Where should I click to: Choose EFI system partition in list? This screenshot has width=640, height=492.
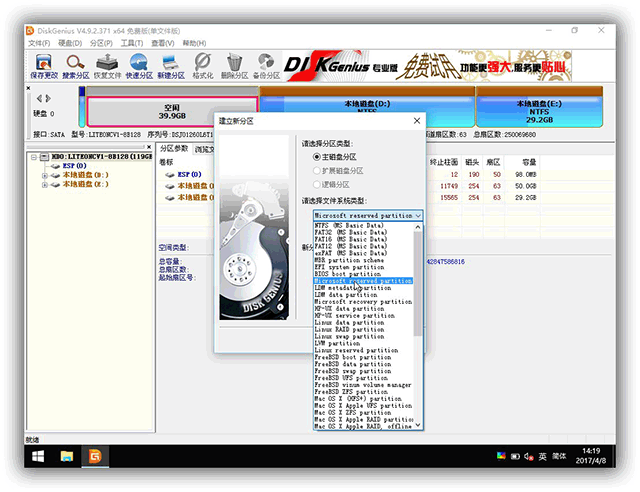(x=363, y=267)
